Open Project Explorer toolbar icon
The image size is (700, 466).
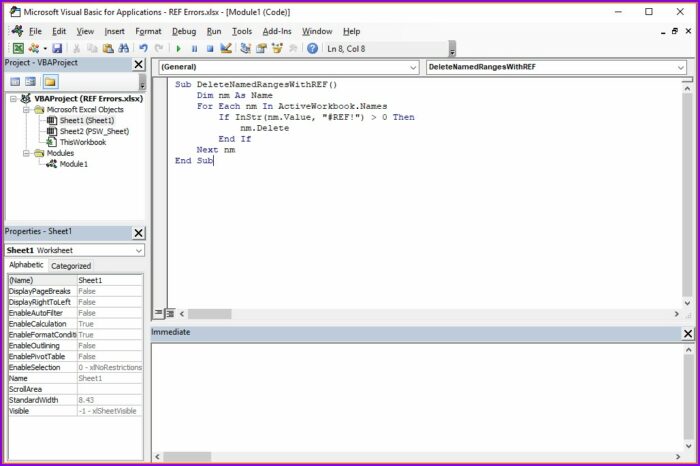[x=245, y=48]
